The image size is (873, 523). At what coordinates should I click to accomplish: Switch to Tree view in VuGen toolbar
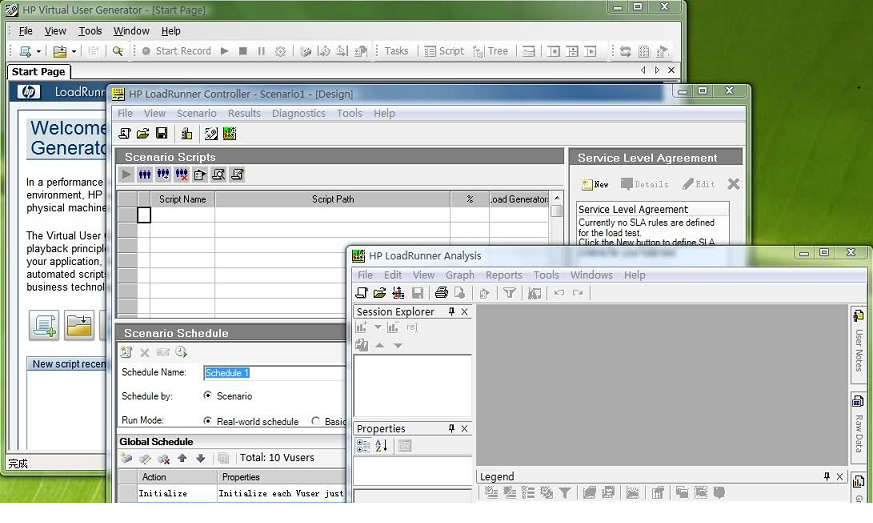click(x=491, y=51)
